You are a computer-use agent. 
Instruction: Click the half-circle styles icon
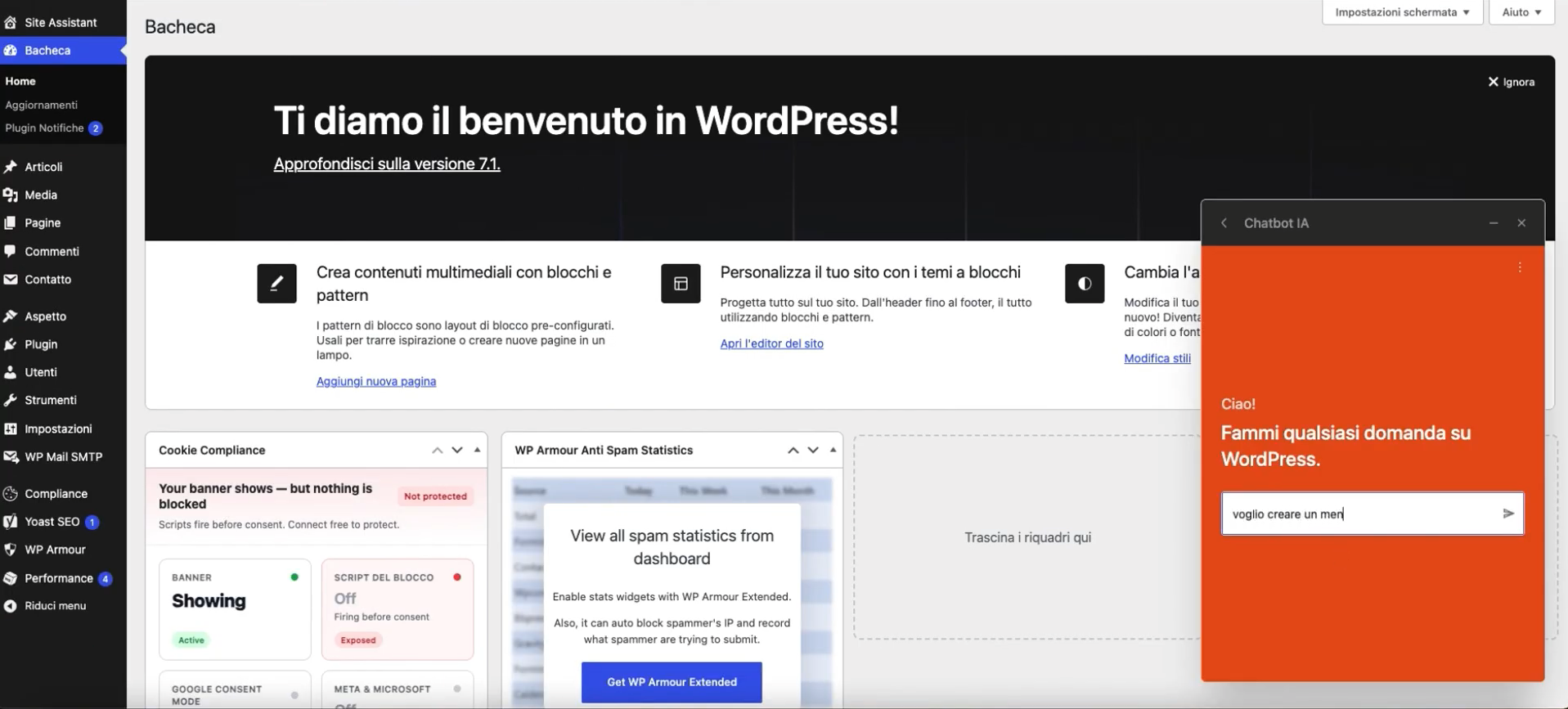click(1085, 284)
